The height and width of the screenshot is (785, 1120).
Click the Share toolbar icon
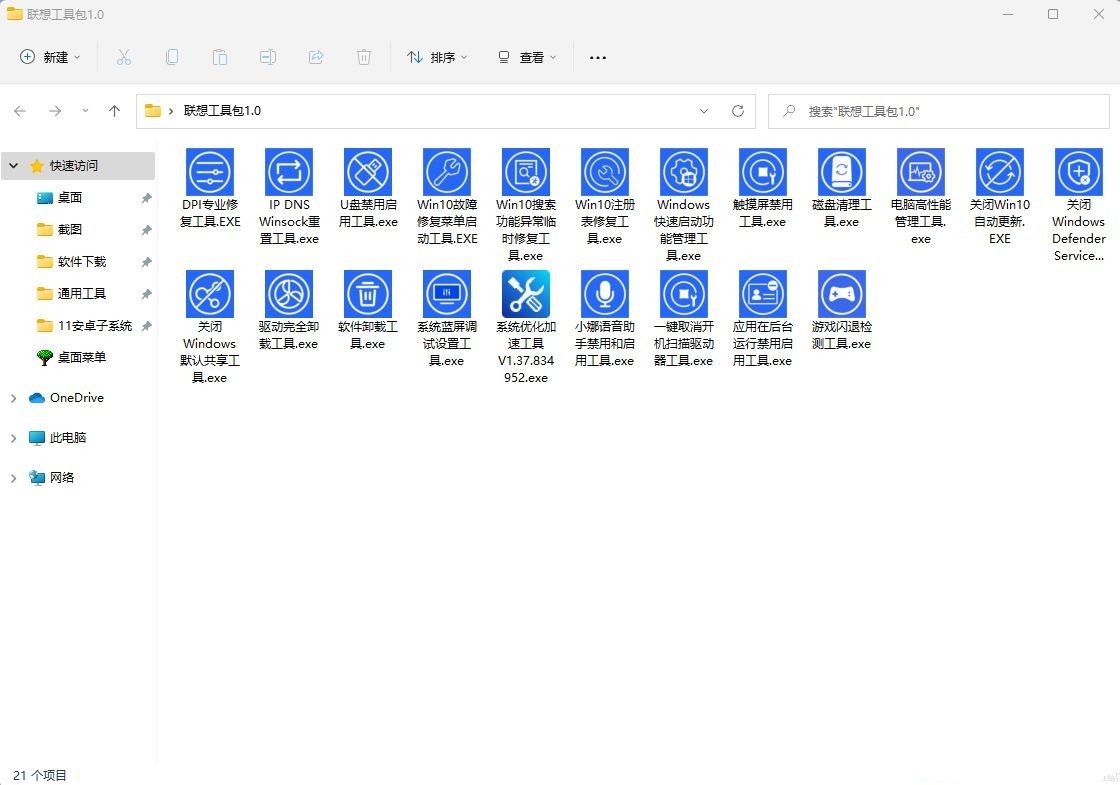click(316, 57)
